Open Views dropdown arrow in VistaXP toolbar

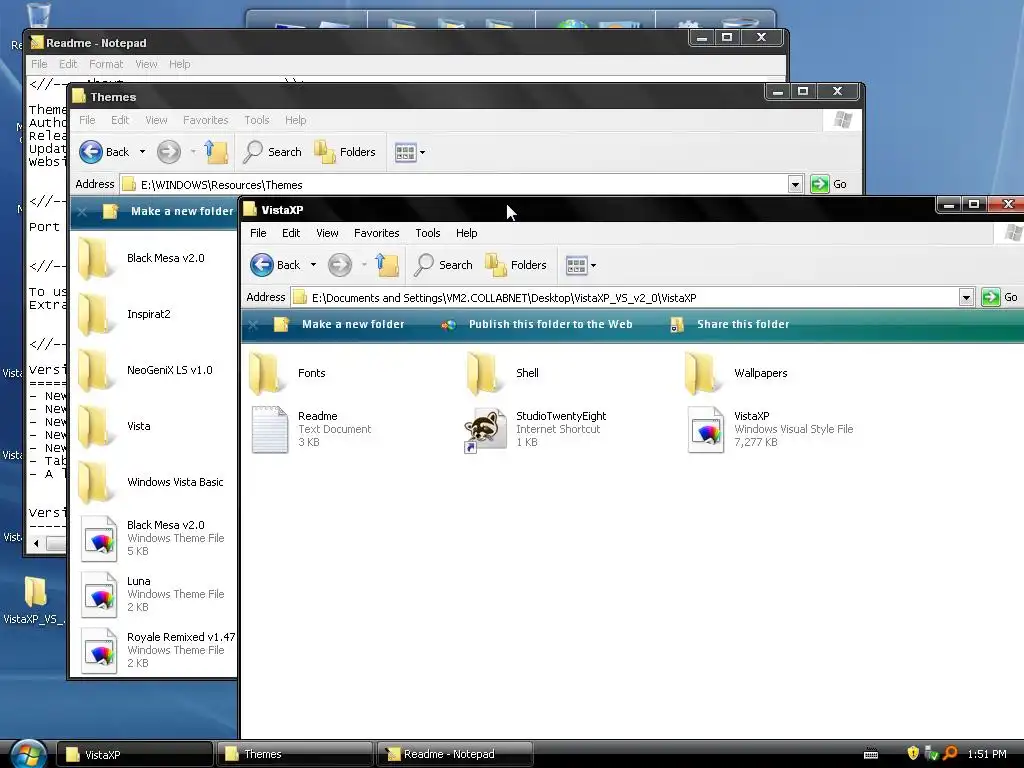point(593,266)
